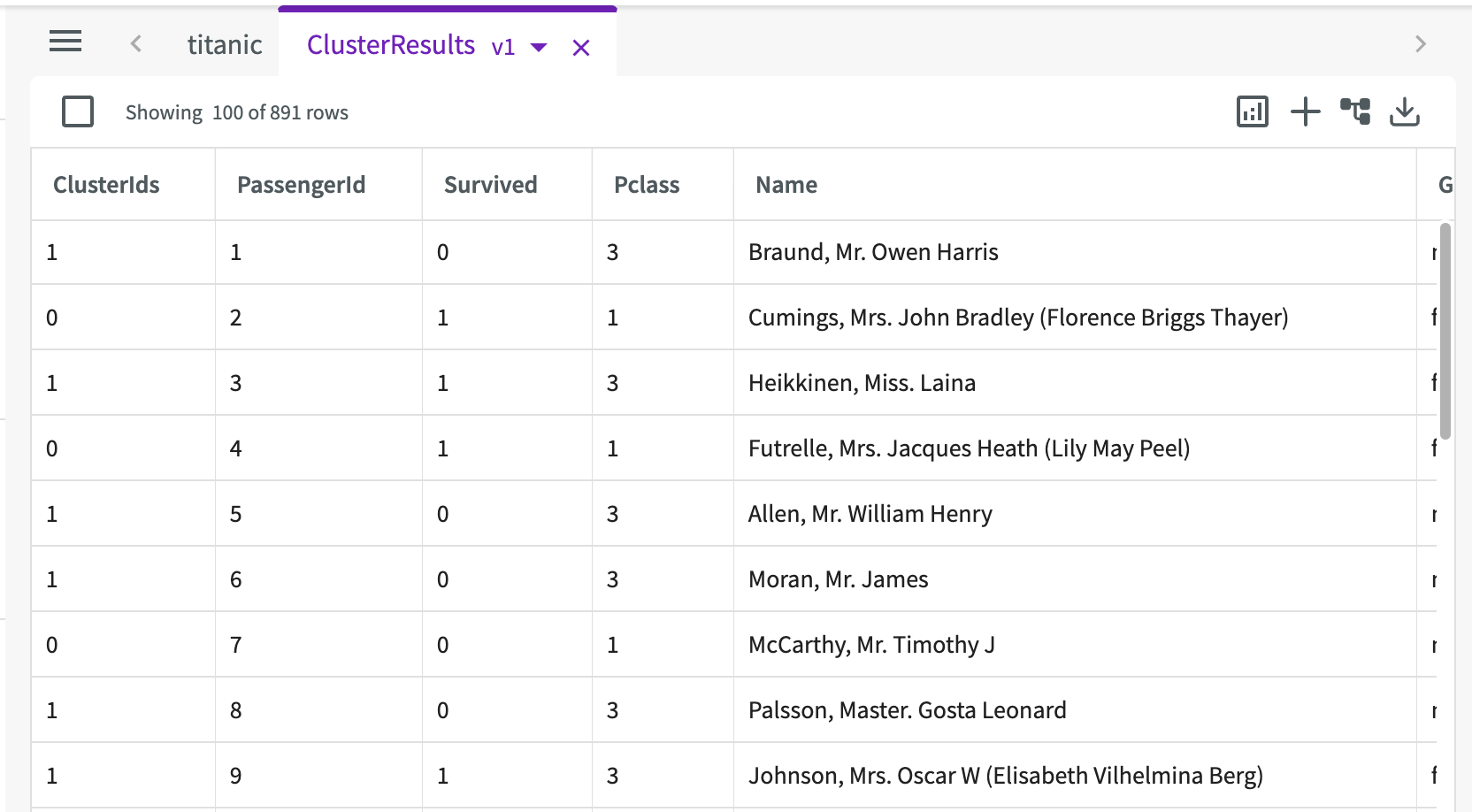1472x812 pixels.
Task: Select the 'Futrelle, Mrs. Jacques Heath' cell
Action: (1076, 448)
